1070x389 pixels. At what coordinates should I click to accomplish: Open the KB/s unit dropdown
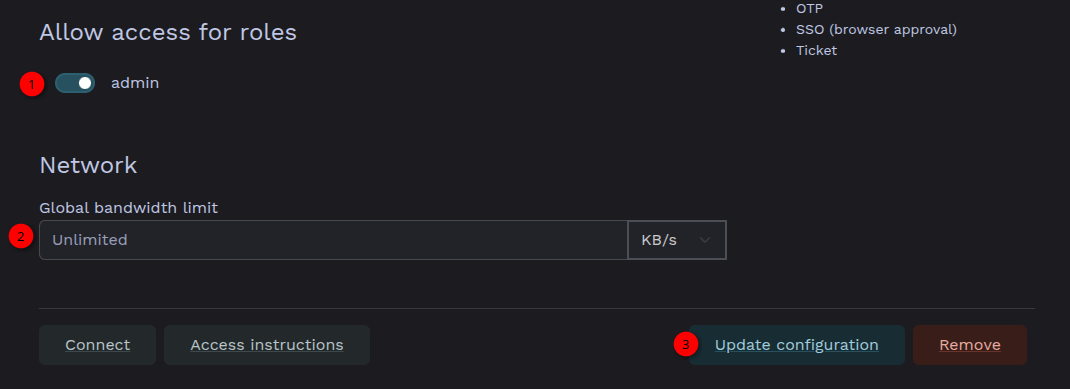[x=676, y=240]
